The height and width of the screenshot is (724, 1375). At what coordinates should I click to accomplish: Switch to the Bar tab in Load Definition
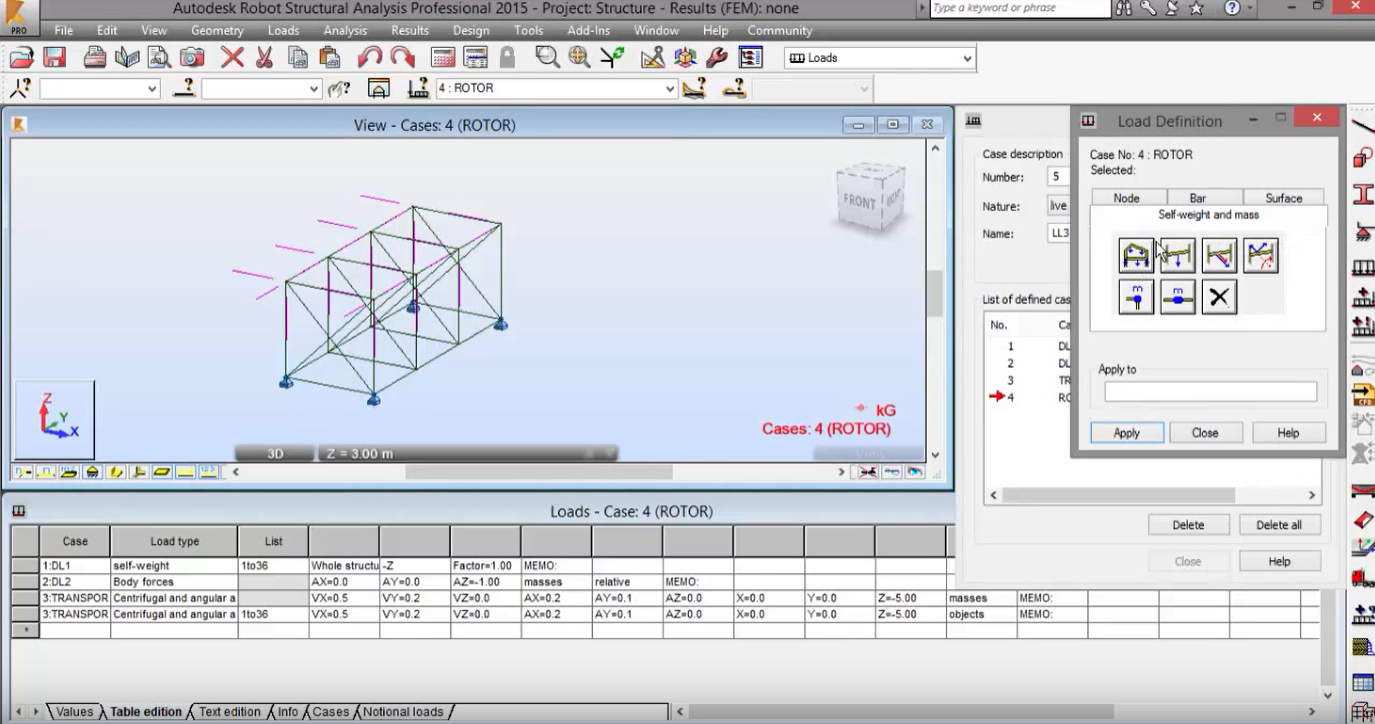[x=1197, y=198]
